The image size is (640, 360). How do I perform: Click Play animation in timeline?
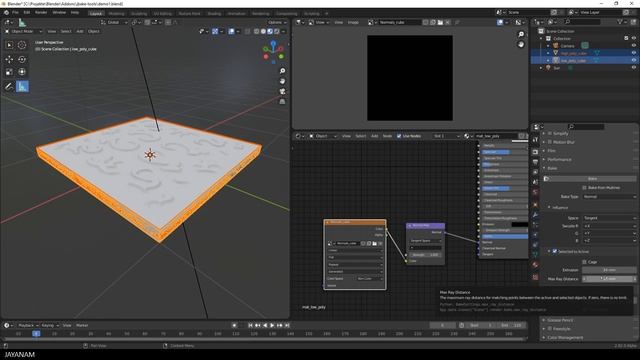(x=272, y=325)
